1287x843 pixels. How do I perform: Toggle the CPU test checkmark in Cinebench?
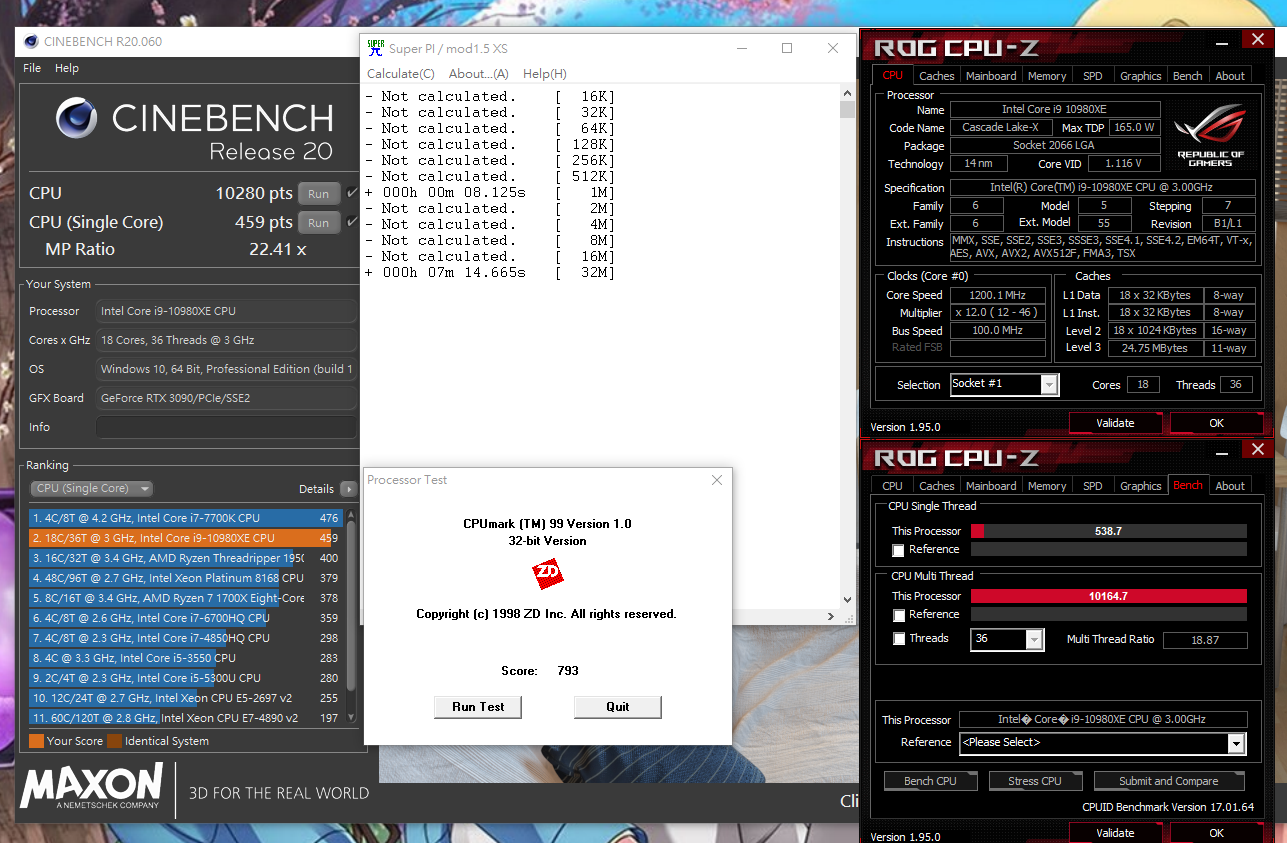352,193
